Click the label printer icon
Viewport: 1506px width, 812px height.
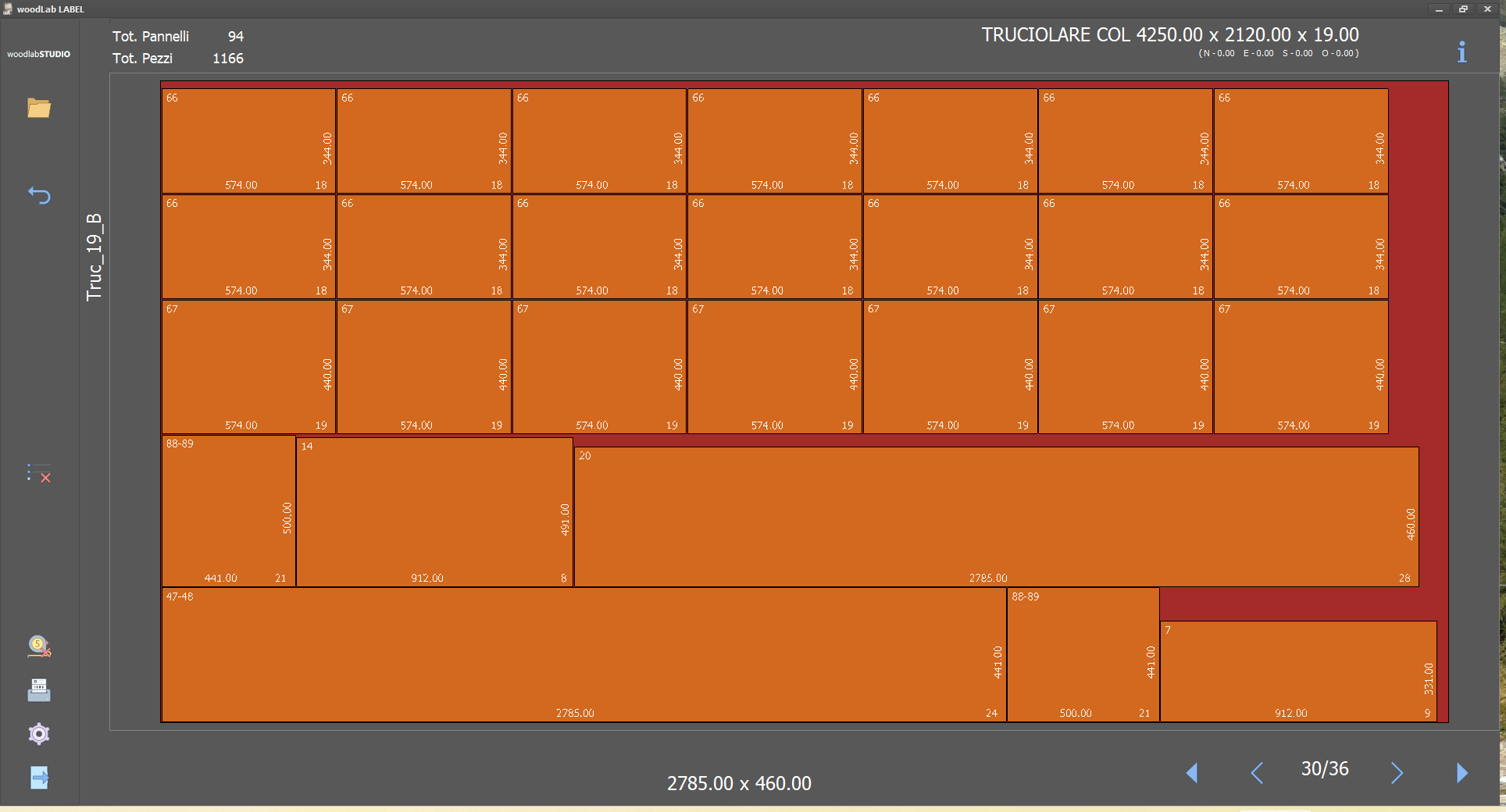coord(39,690)
